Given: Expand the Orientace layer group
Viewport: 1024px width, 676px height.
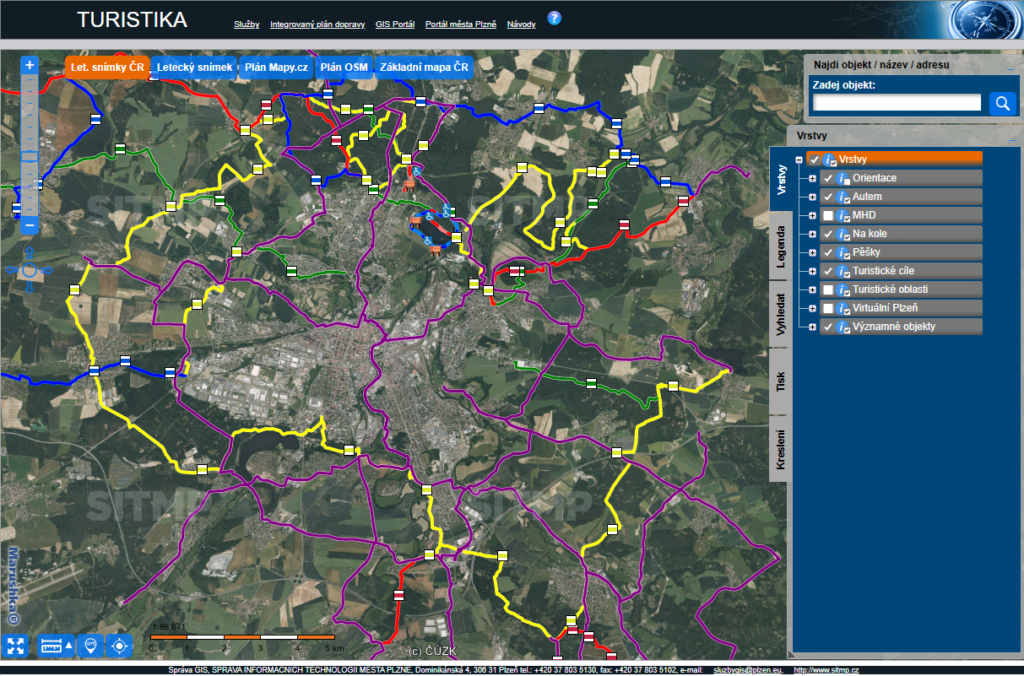Looking at the screenshot, I should tap(812, 178).
